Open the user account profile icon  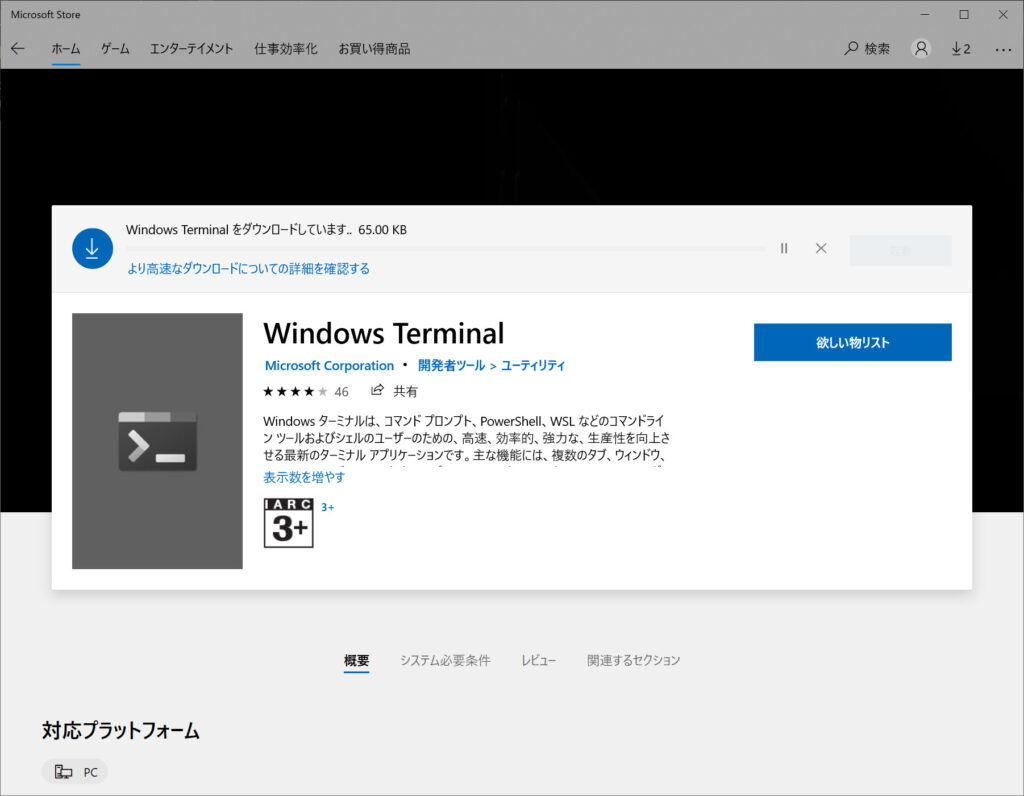point(921,48)
